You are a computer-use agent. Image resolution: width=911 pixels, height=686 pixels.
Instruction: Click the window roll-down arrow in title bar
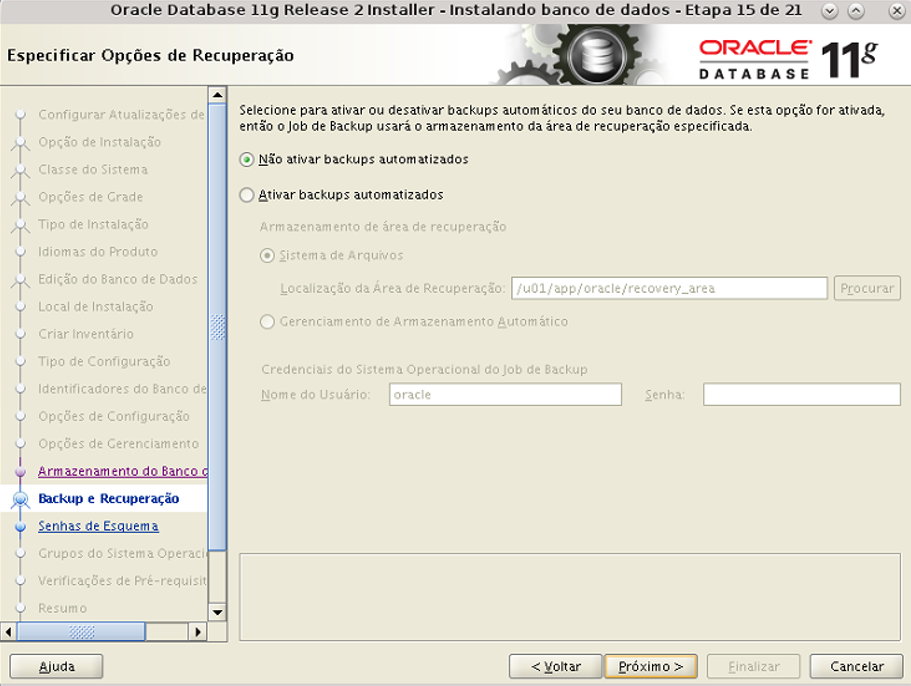(830, 10)
